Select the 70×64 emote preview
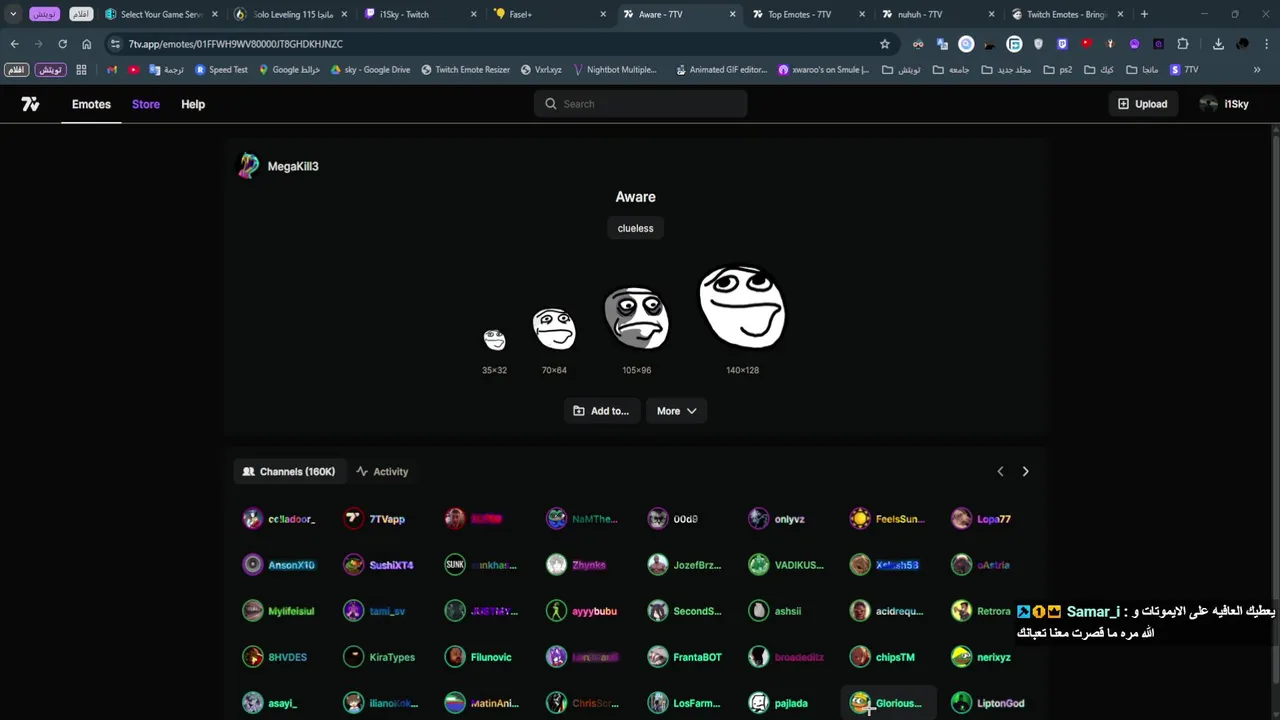This screenshot has width=1280, height=720. [554, 329]
